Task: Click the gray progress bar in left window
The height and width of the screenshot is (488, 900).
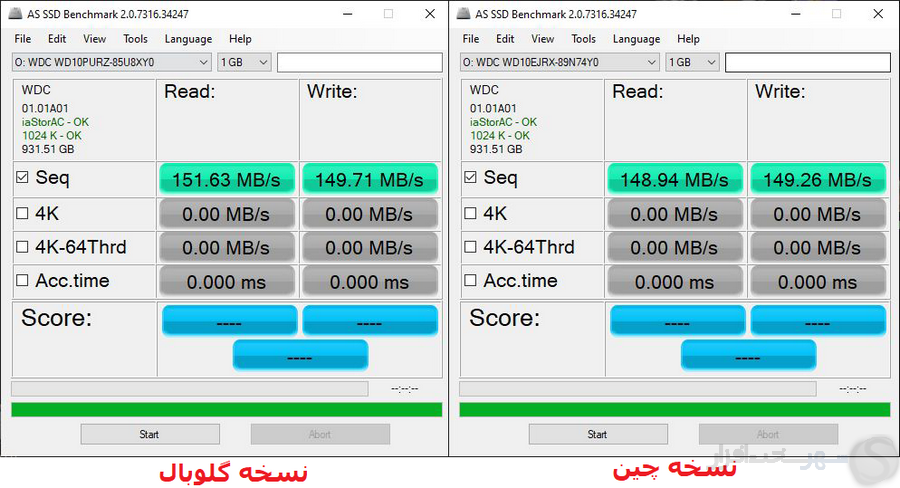Action: tap(190, 389)
